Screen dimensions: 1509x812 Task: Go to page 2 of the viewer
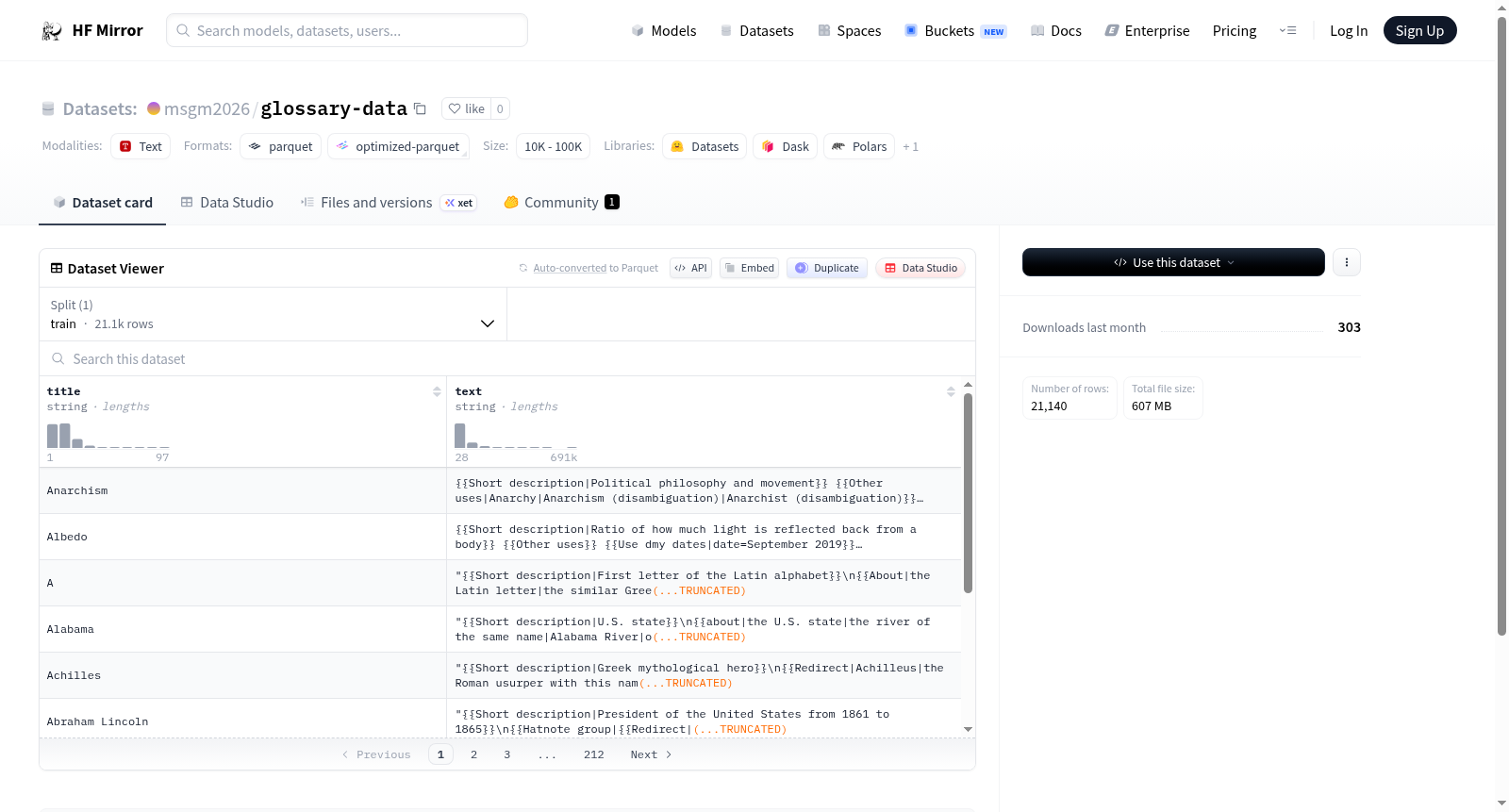[x=473, y=754]
